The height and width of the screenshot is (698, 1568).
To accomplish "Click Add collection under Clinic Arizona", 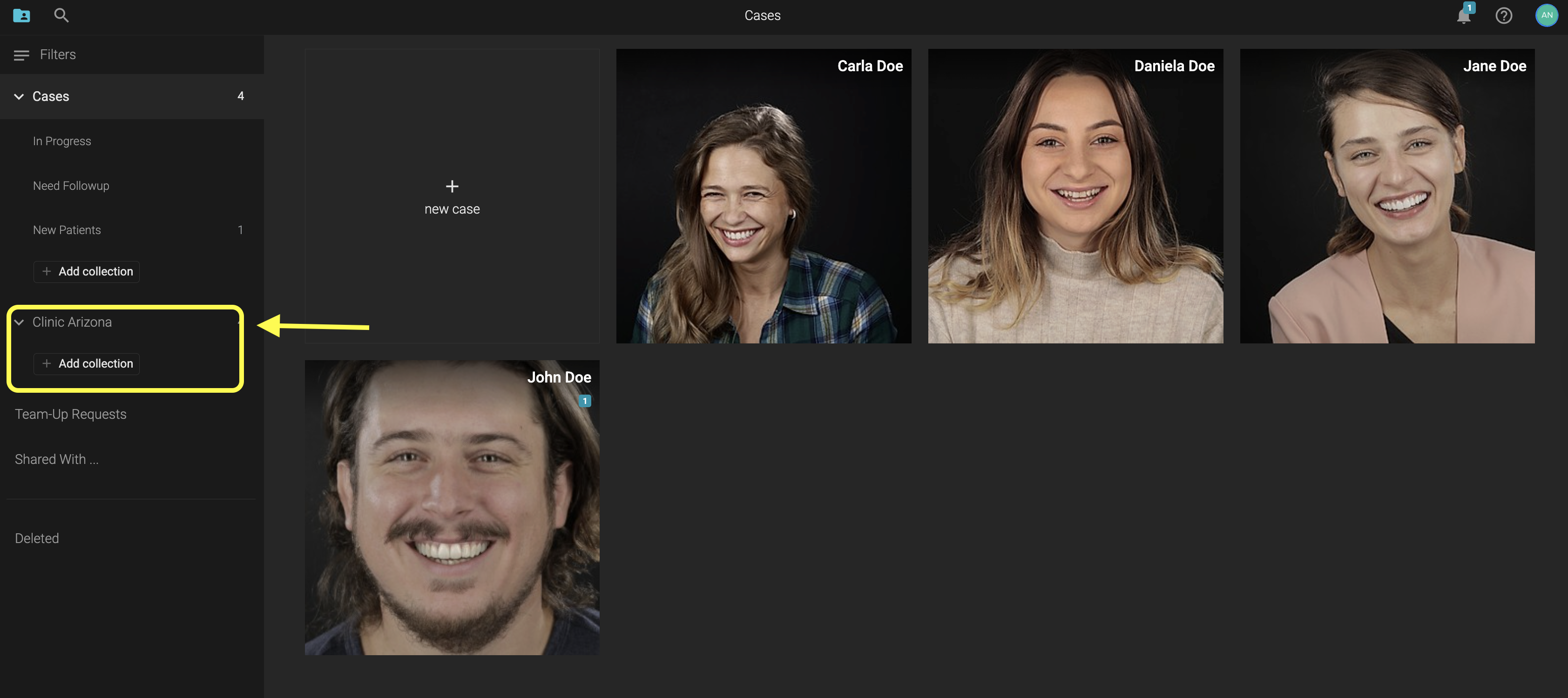I will point(87,364).
